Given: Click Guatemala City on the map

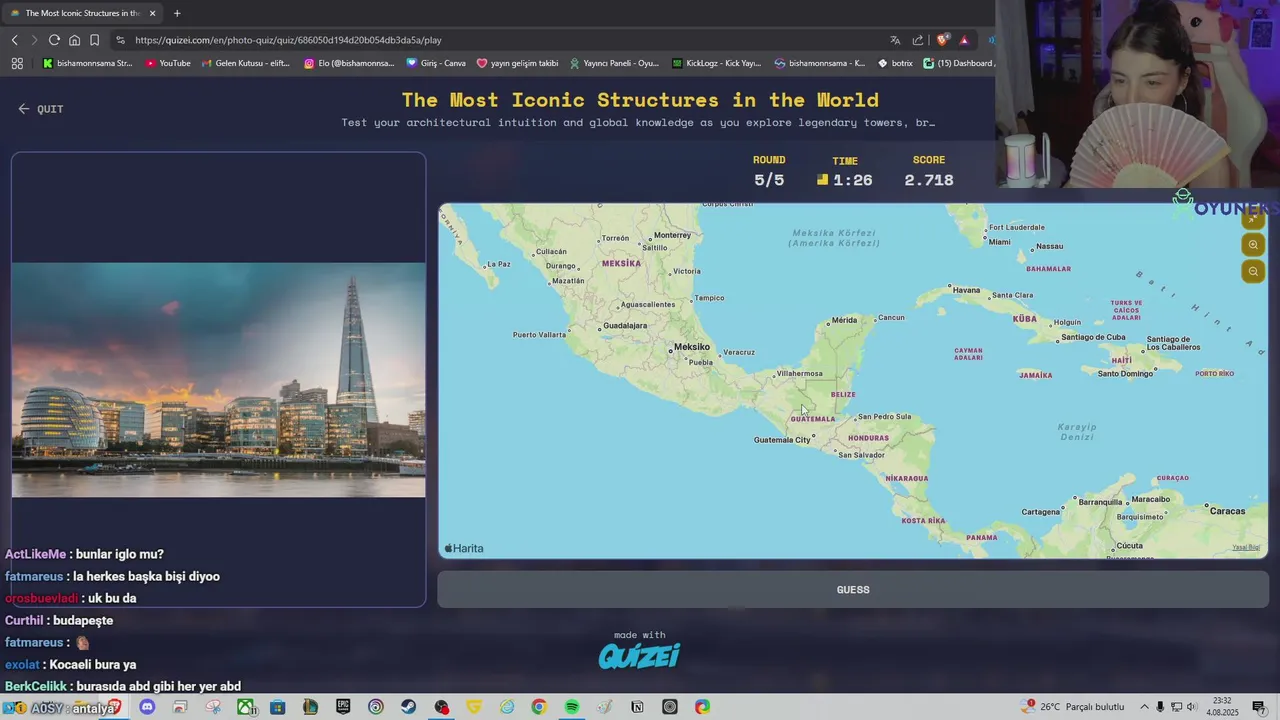Looking at the screenshot, I should 783,440.
